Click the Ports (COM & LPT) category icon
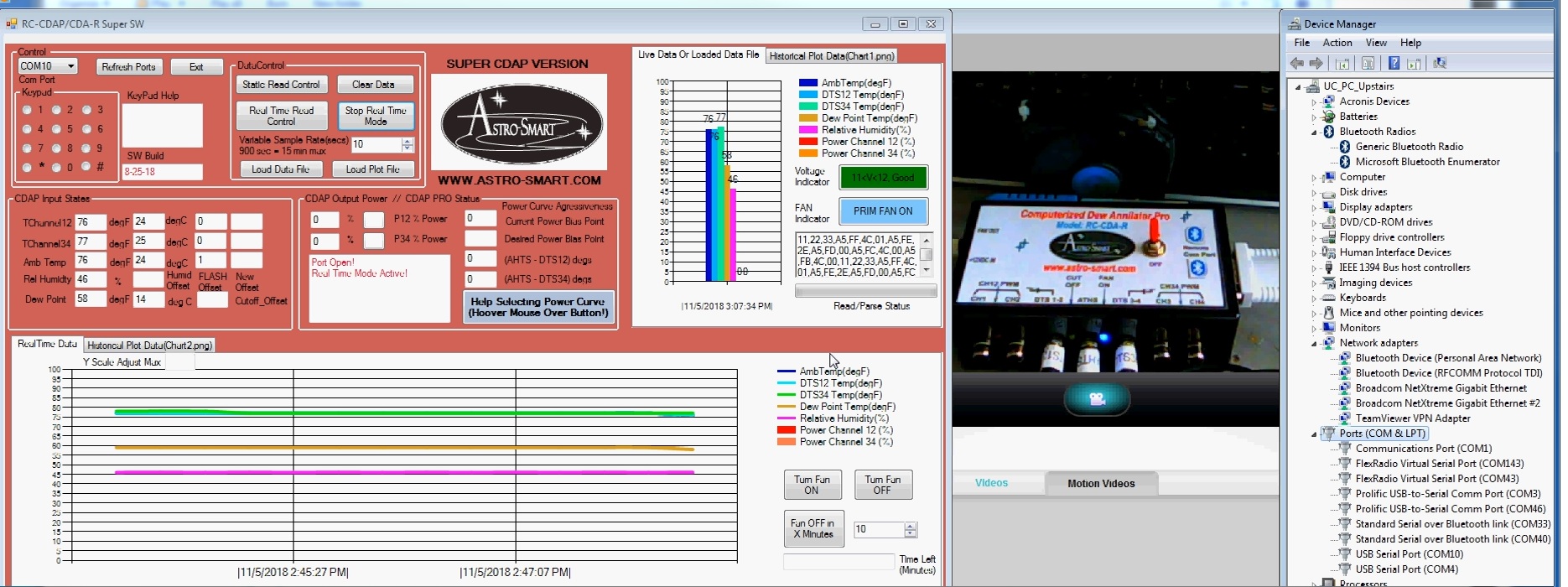The height and width of the screenshot is (587, 1568). coord(1328,434)
